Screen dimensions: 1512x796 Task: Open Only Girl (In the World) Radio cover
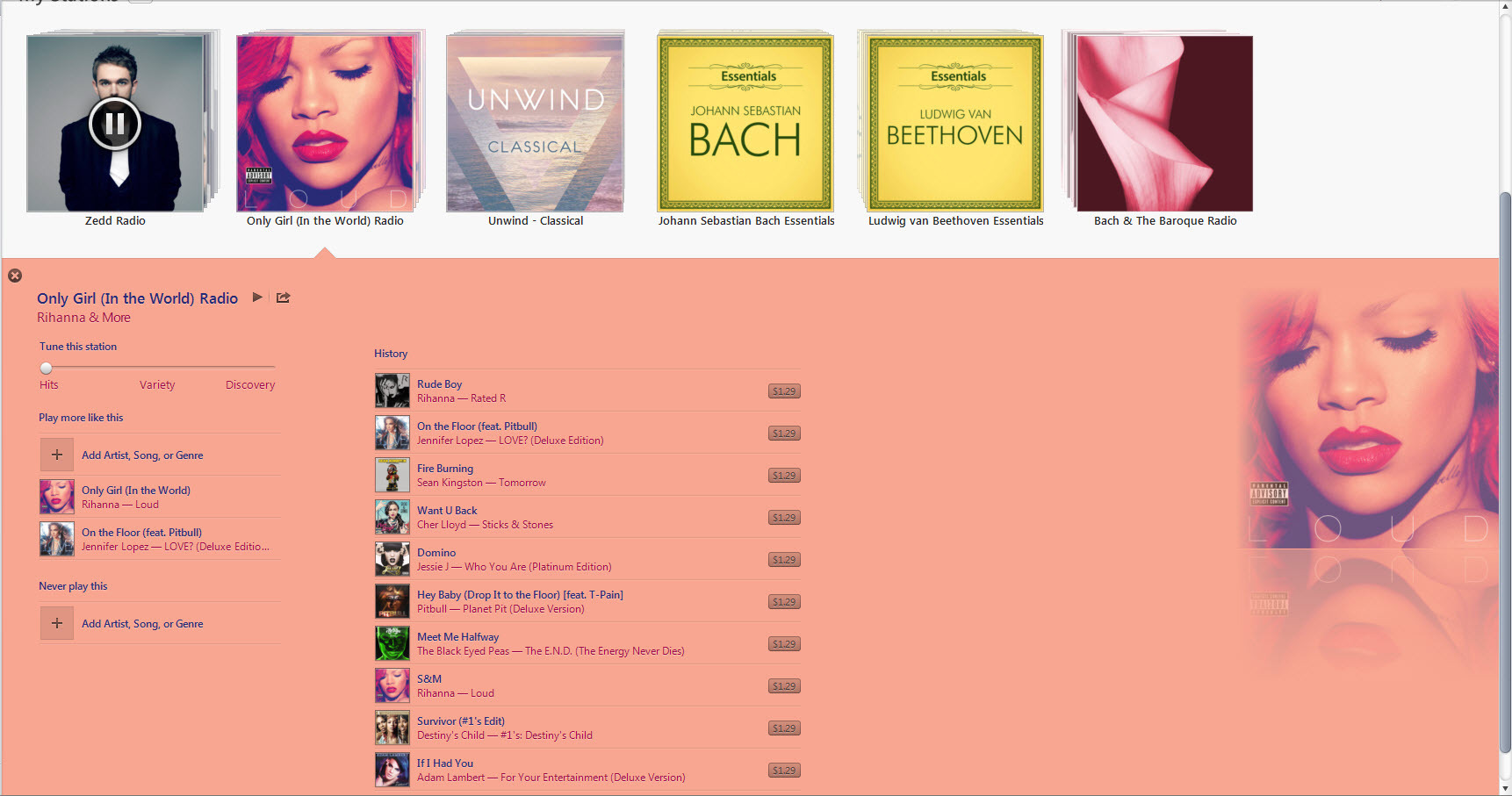tap(325, 123)
